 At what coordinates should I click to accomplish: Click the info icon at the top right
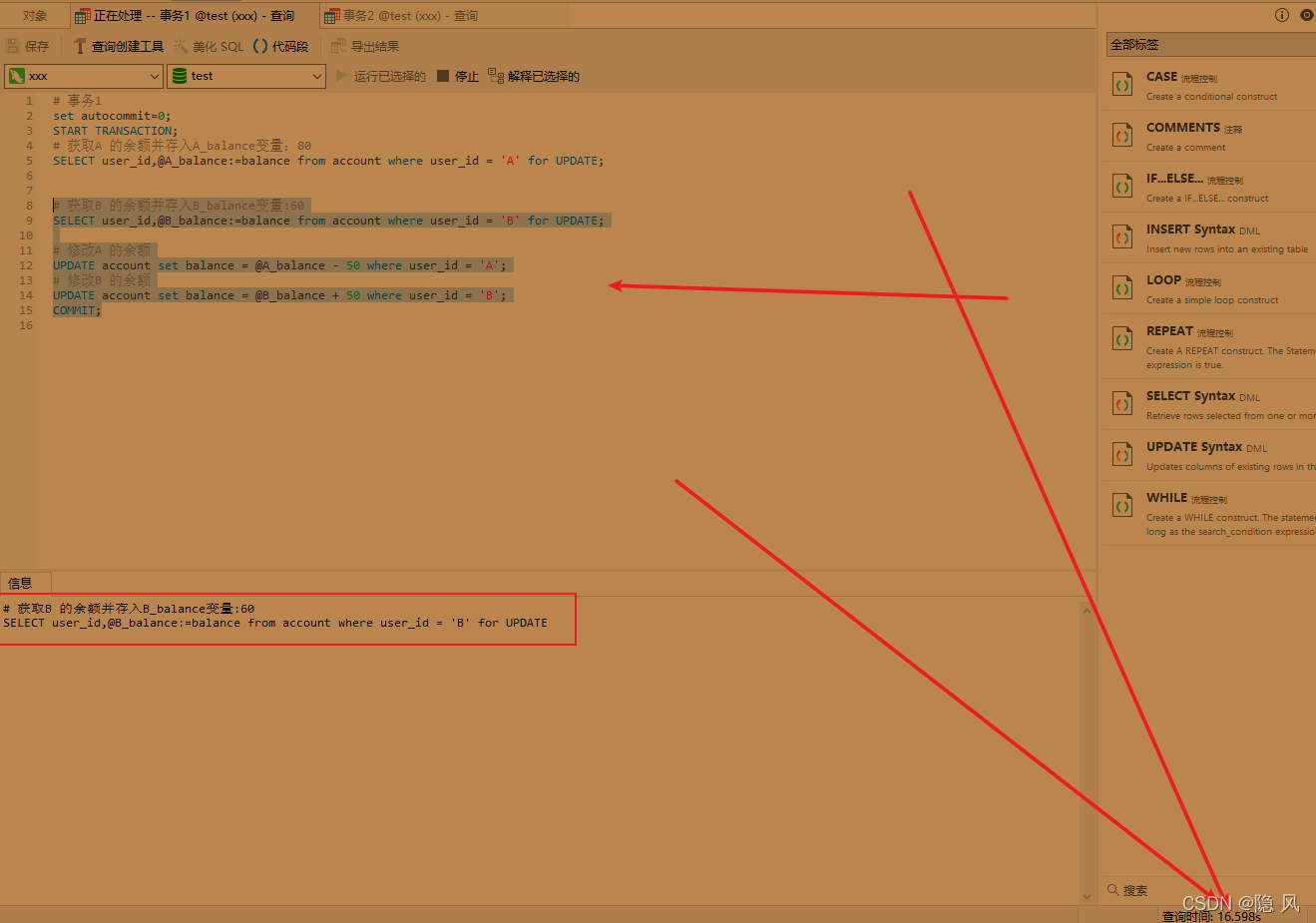click(x=1282, y=15)
